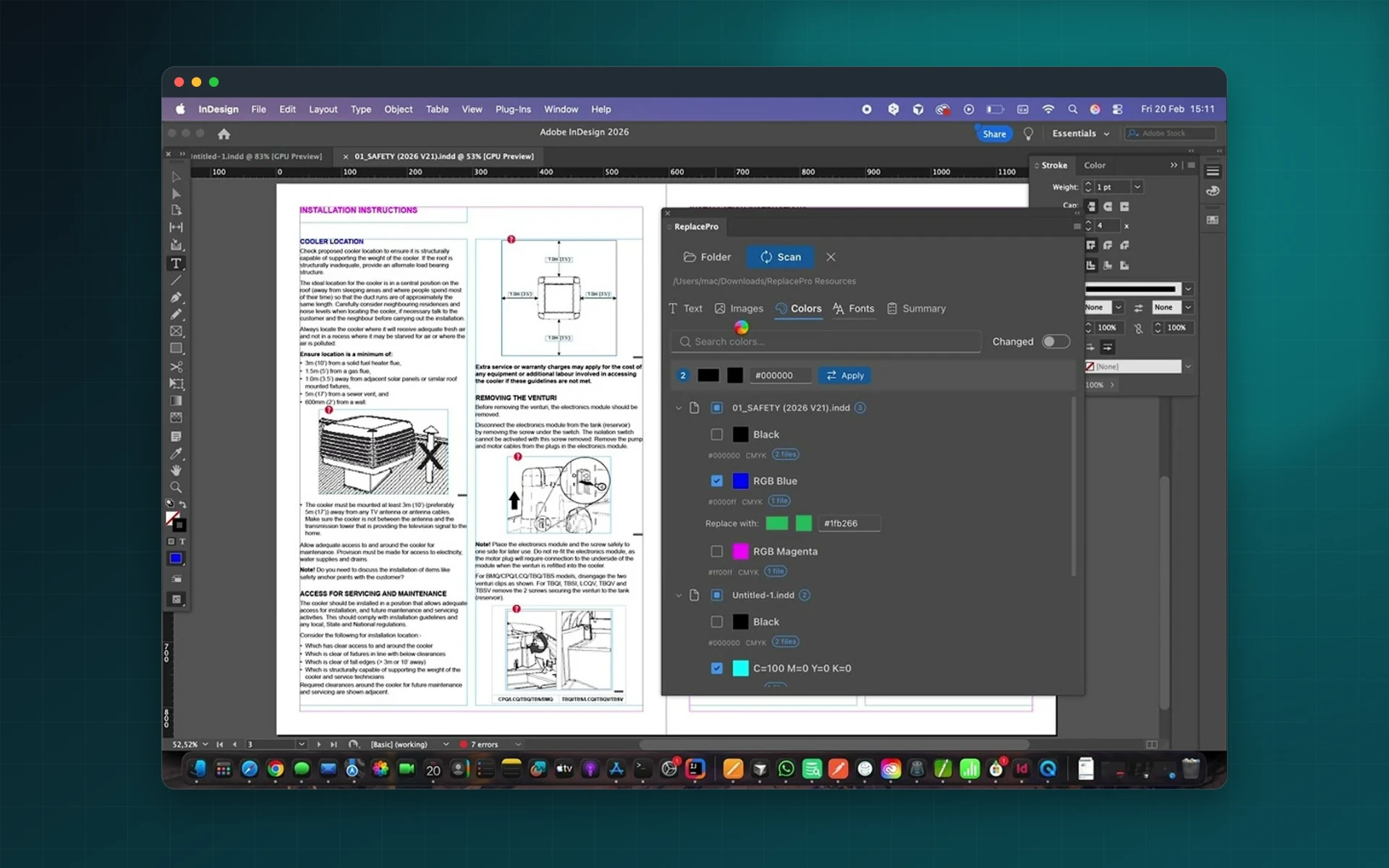The width and height of the screenshot is (1389, 868).
Task: Select the Scissors tool
Action: click(176, 367)
